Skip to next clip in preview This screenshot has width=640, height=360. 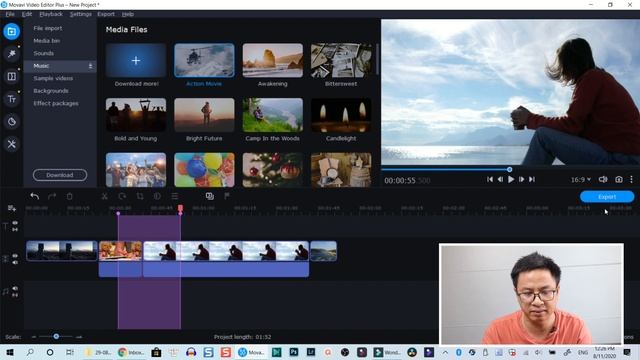[x=532, y=179]
